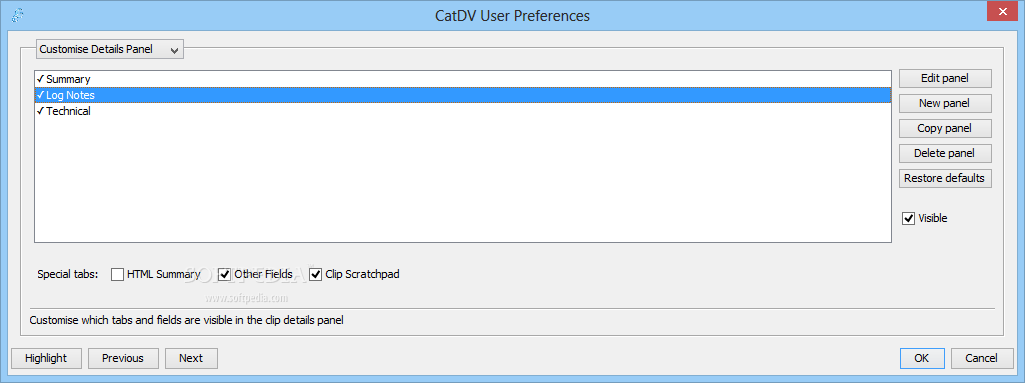Duplicate using the Copy panel button

click(x=945, y=128)
